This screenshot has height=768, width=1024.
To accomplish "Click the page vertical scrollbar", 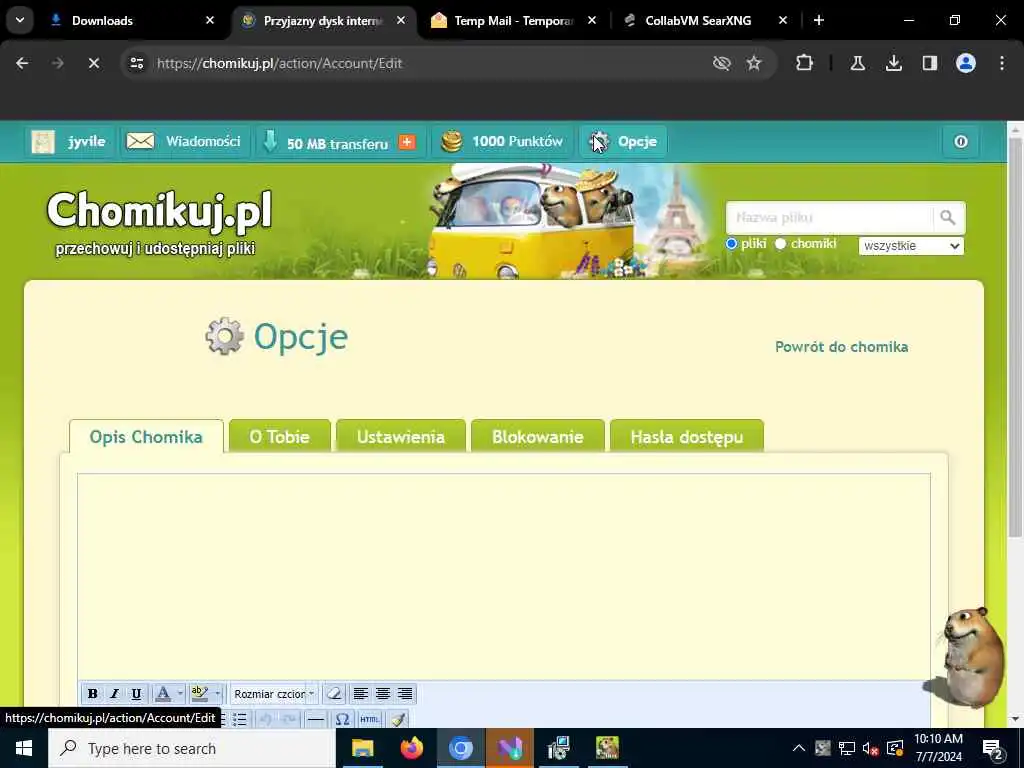I will pyautogui.click(x=1015, y=337).
